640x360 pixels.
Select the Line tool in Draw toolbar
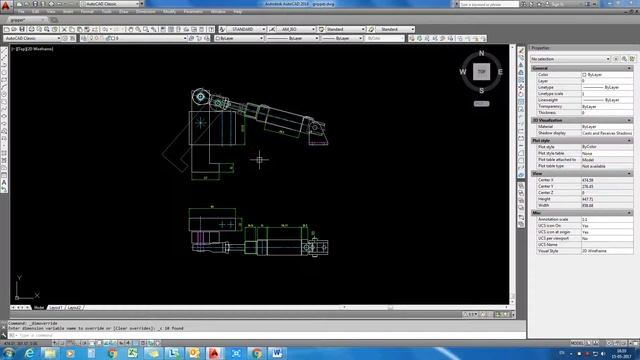[4, 51]
